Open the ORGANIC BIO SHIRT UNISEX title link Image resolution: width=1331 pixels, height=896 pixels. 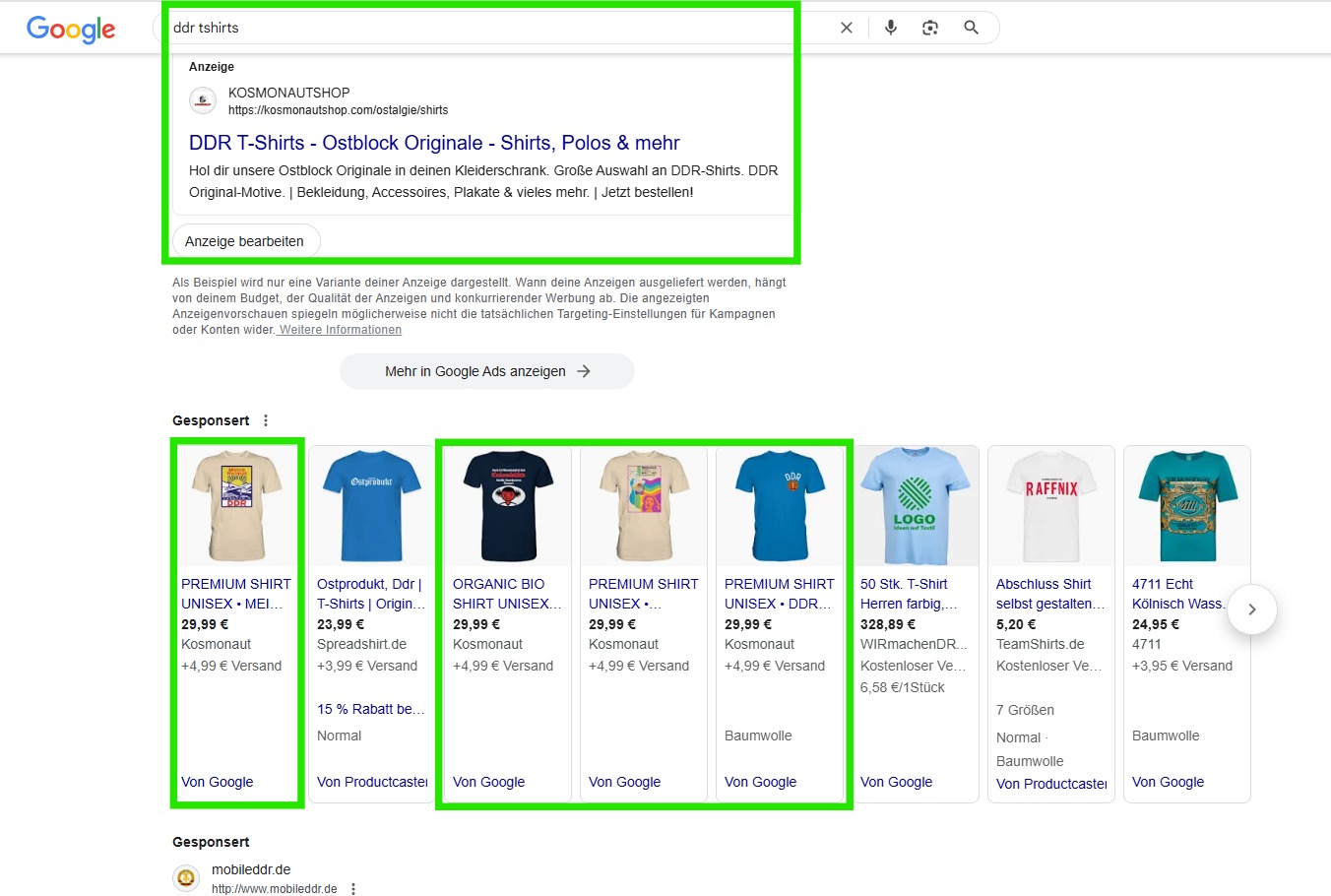pos(507,594)
